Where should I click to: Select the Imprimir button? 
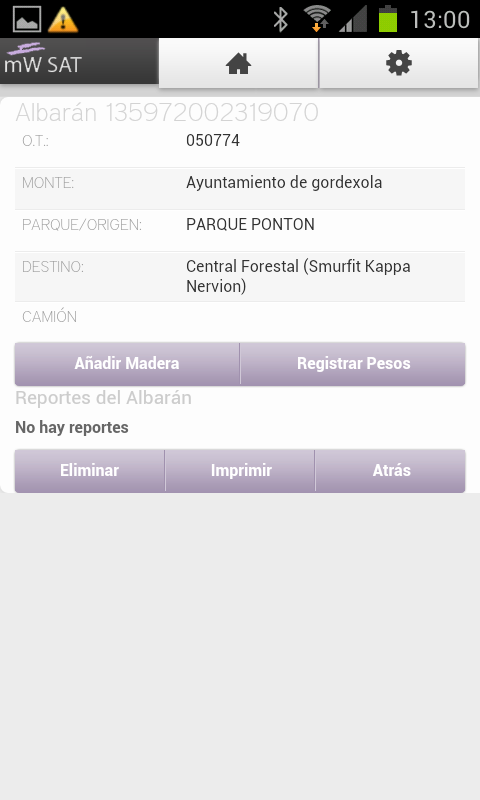pos(240,470)
